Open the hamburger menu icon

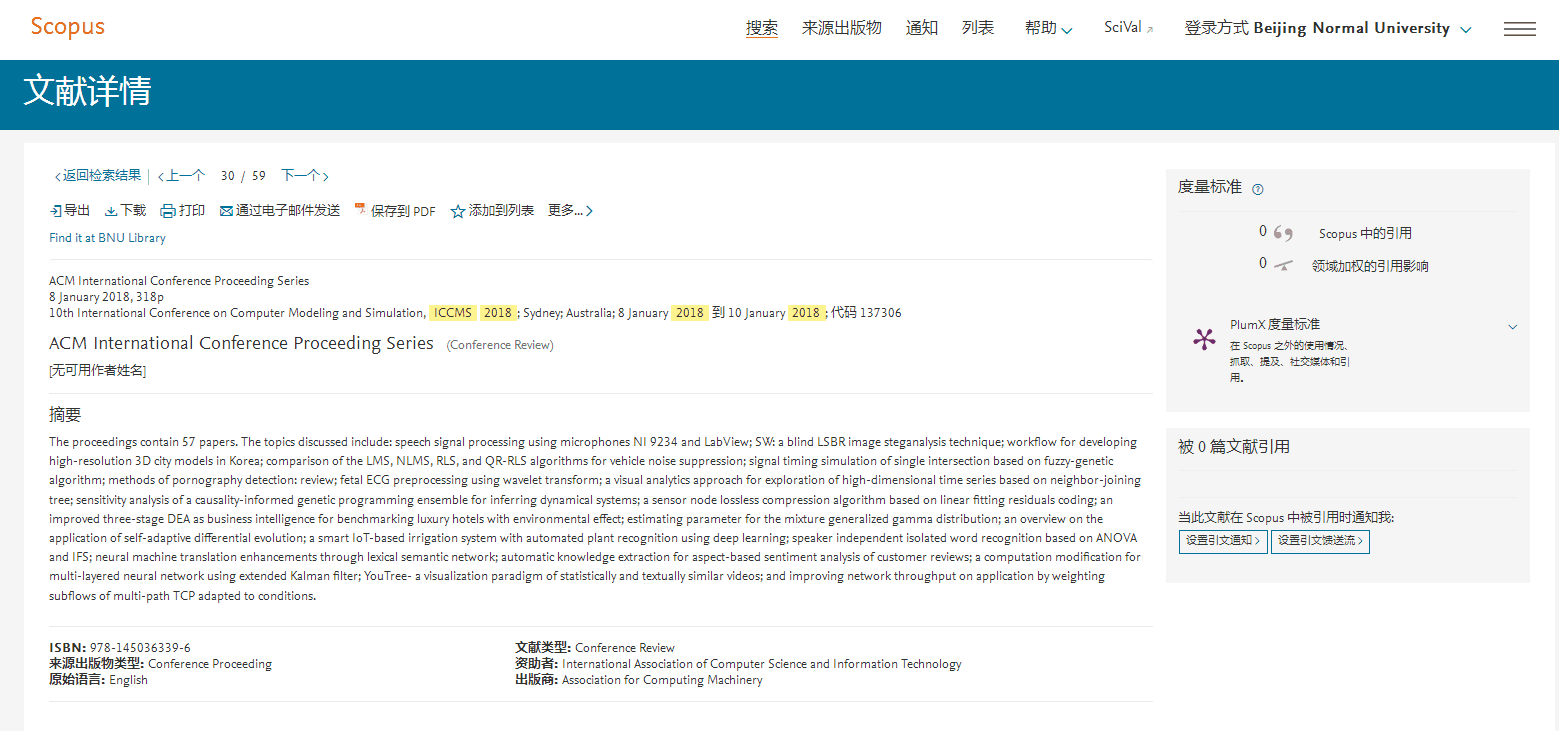(1520, 29)
